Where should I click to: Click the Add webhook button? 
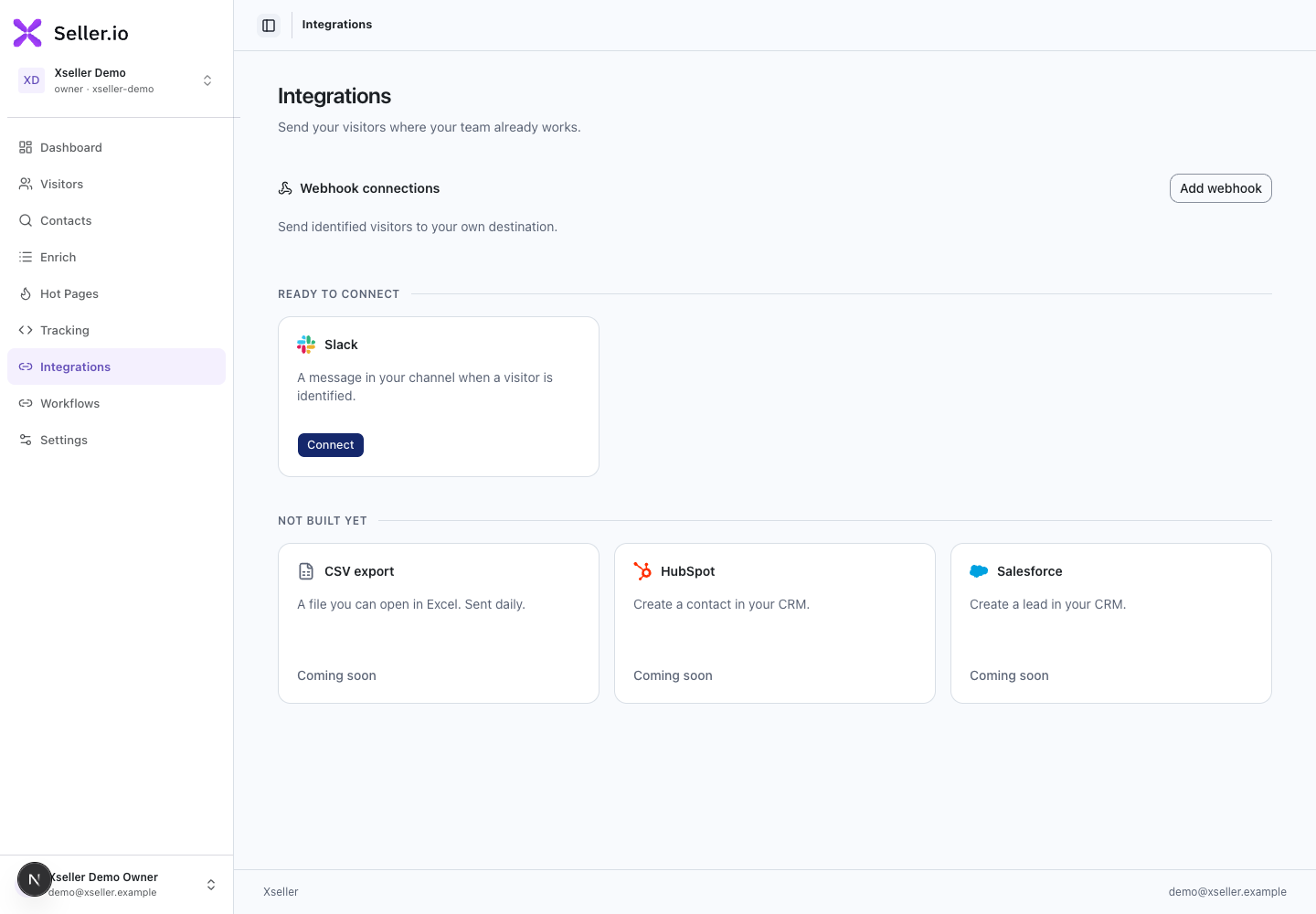click(1220, 188)
